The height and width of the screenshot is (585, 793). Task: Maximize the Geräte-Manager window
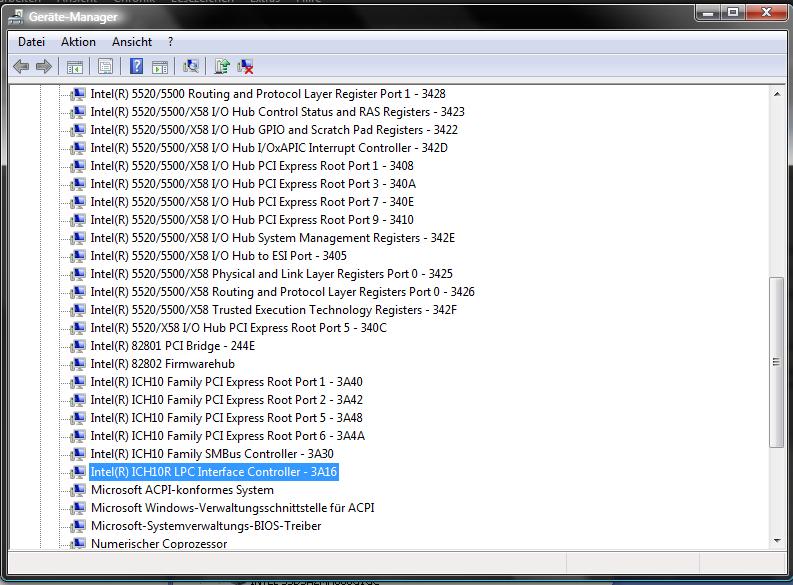coord(732,13)
